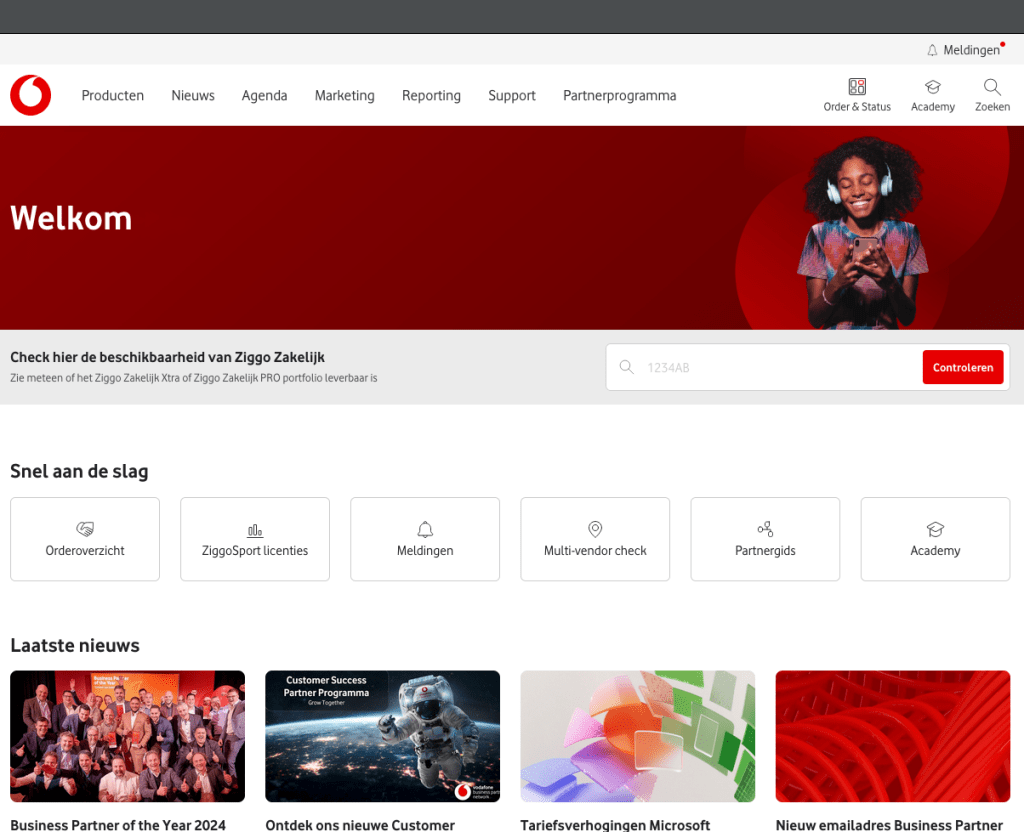Open the Multi-vendor check location tile
Viewport: 1024px width, 832px height.
pyautogui.click(x=595, y=539)
